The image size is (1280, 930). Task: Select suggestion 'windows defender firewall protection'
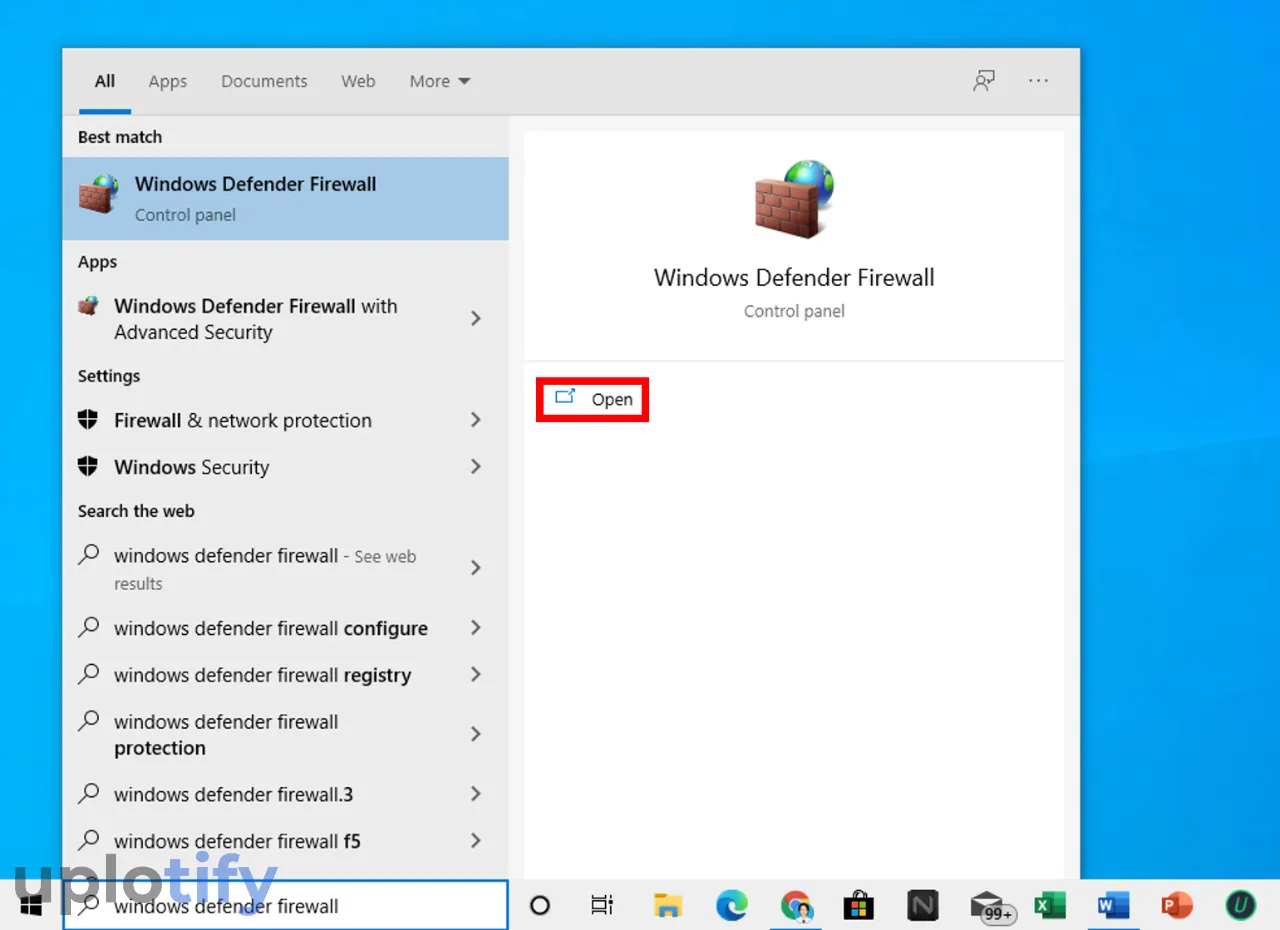(226, 735)
